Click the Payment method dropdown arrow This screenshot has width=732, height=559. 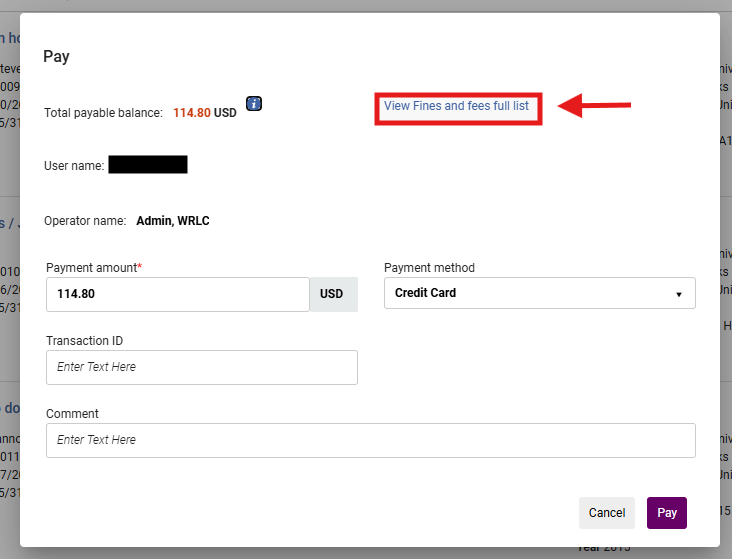point(679,295)
